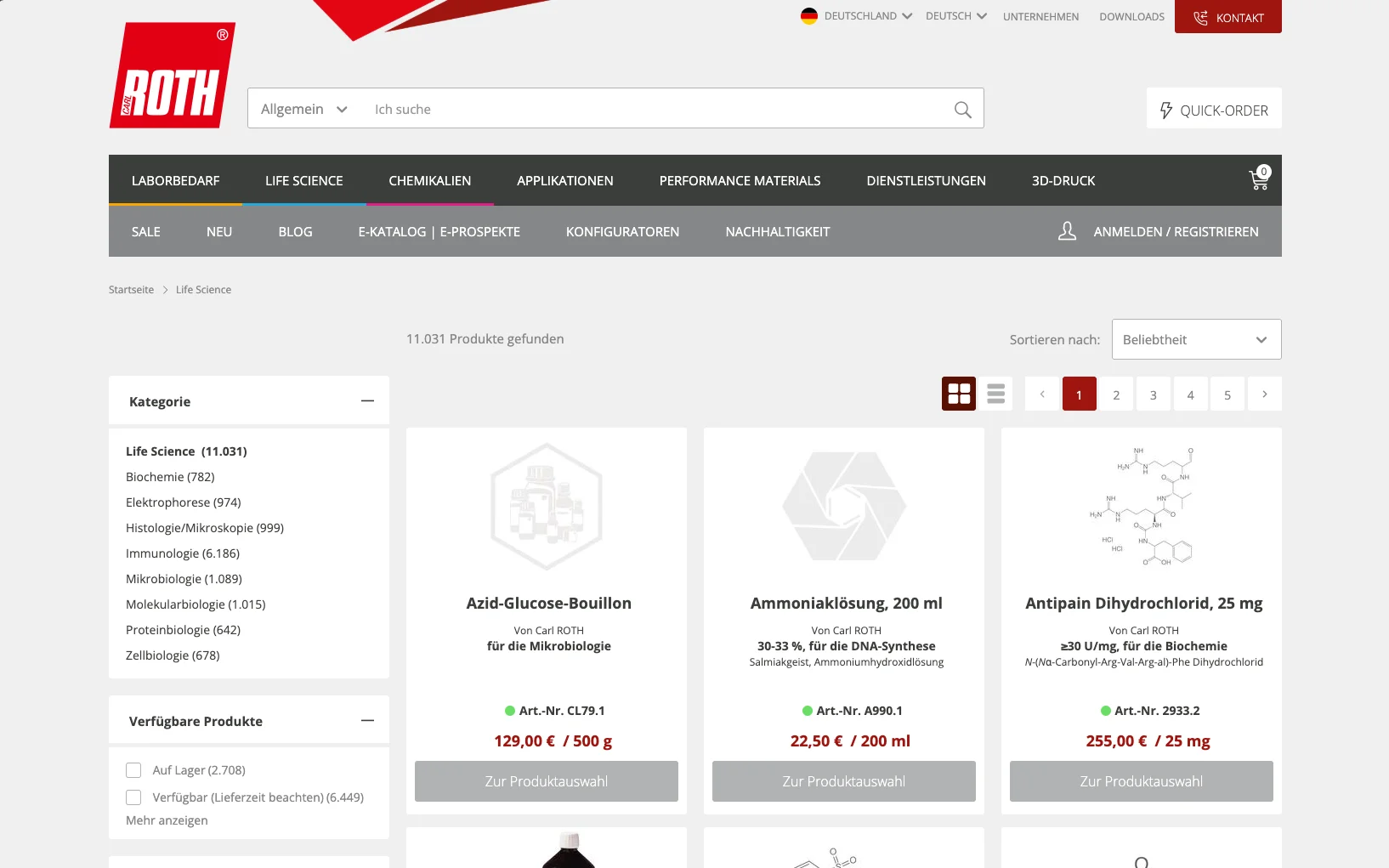1389x868 pixels.
Task: Select the Immunologie (6.186) category
Action: tap(183, 553)
